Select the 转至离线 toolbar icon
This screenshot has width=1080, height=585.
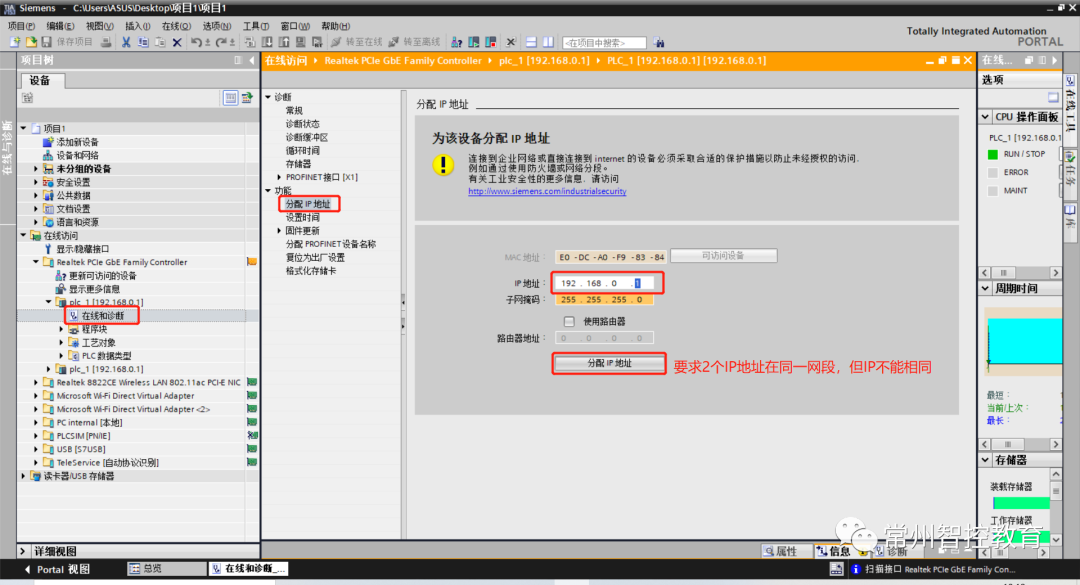(x=415, y=43)
